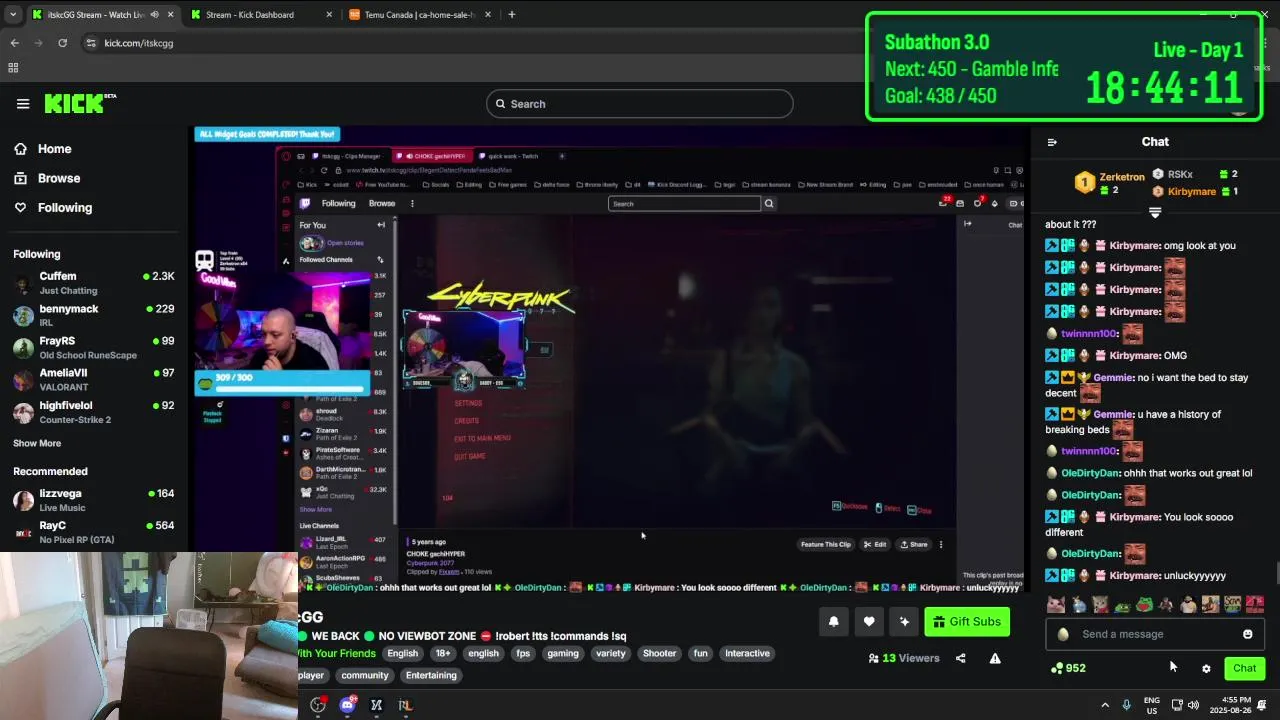1280x720 pixels.
Task: Focus the Kick search field
Action: click(x=640, y=104)
